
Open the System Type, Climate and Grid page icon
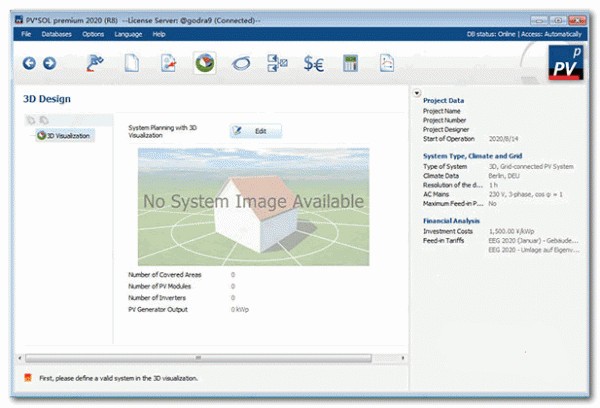pyautogui.click(x=130, y=63)
